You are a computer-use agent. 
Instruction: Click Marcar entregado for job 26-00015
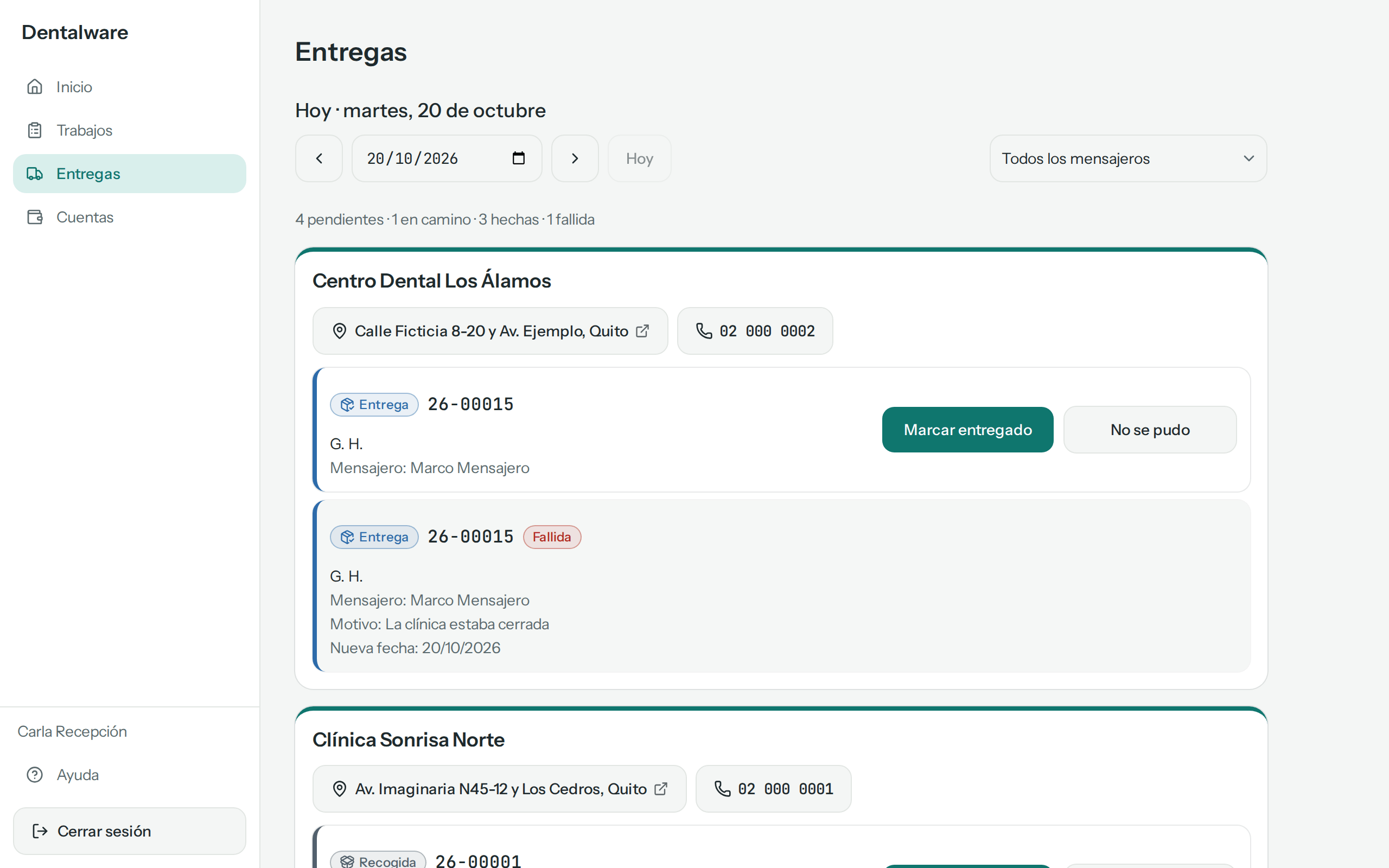coord(968,430)
